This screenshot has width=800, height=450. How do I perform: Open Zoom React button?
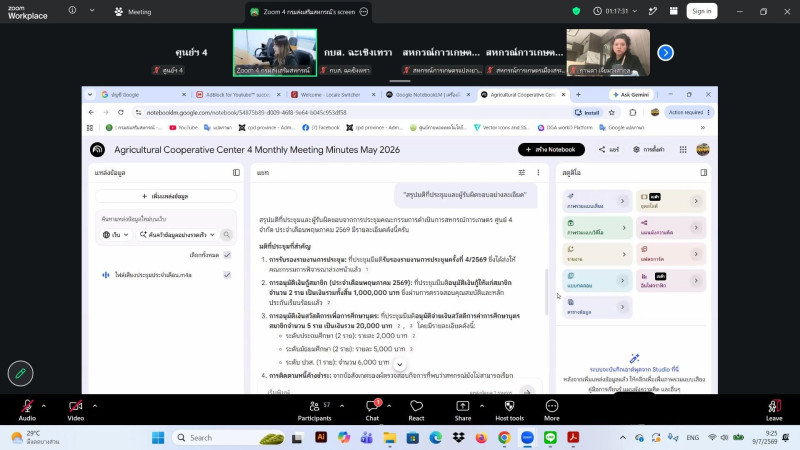point(416,410)
